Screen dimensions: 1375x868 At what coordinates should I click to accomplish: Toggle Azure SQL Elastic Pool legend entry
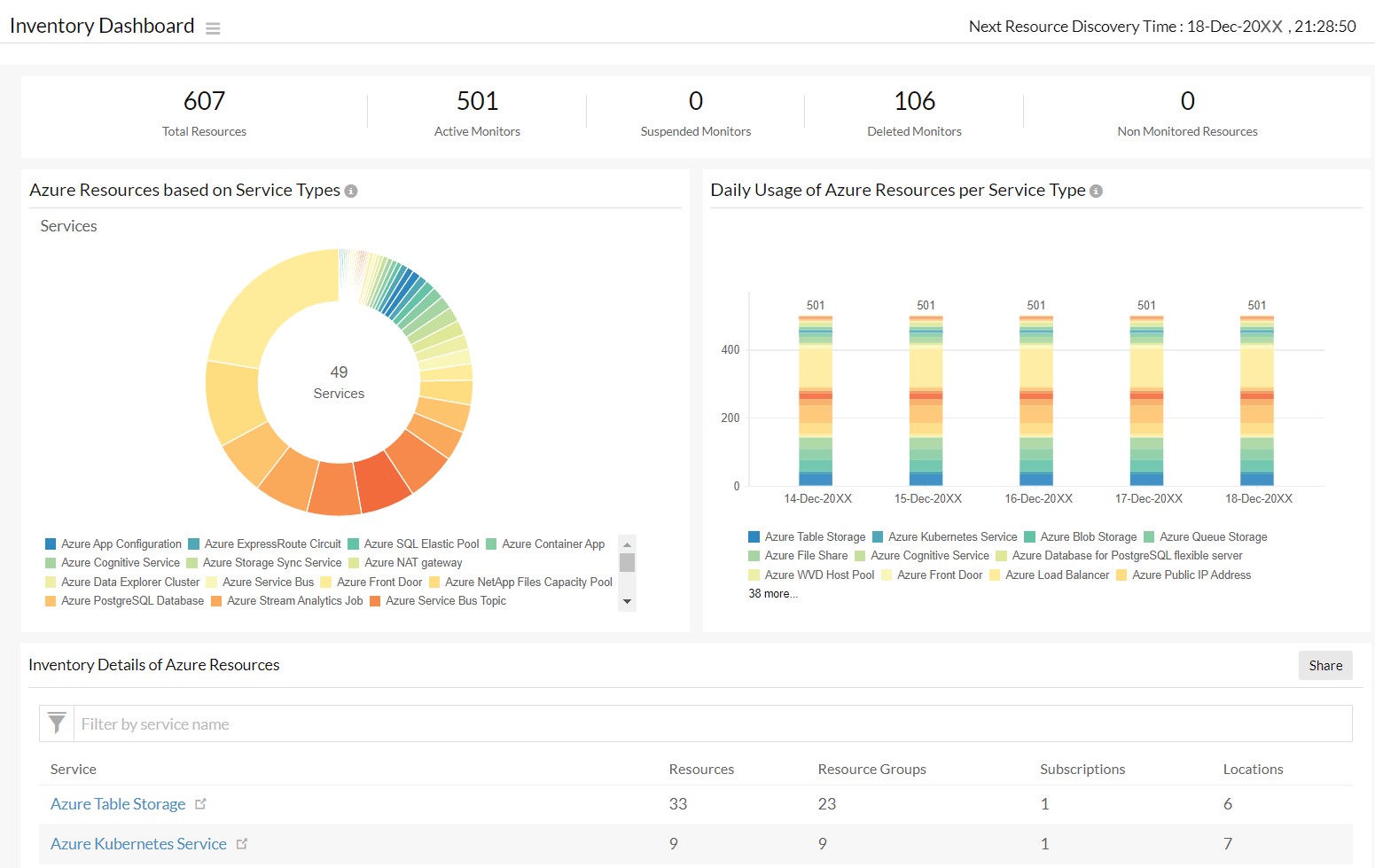click(413, 544)
